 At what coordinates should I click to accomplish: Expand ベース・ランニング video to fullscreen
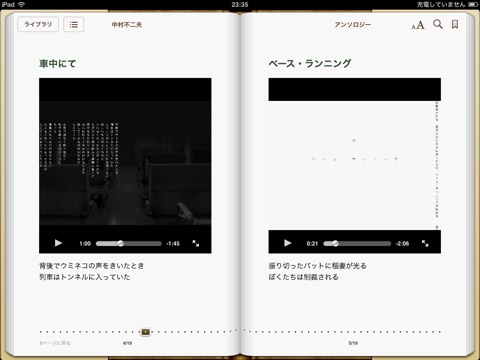[x=425, y=243]
